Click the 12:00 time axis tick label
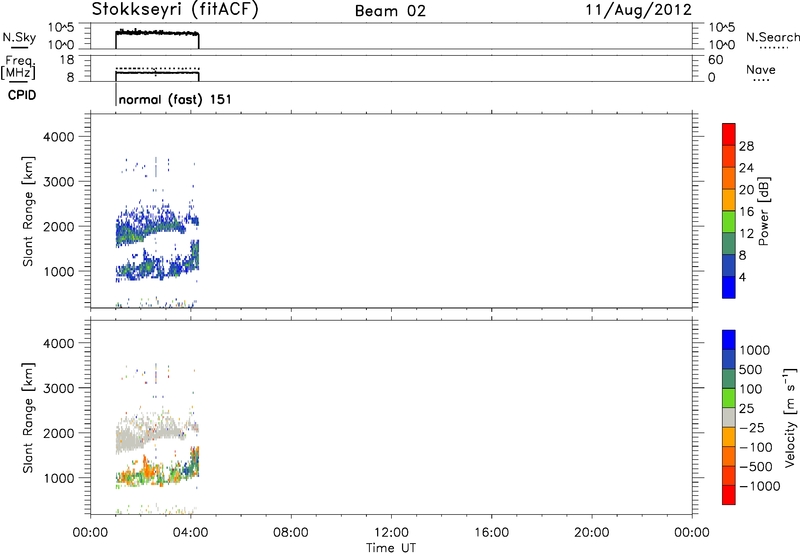Image resolution: width=800 pixels, height=554 pixels. pyautogui.click(x=391, y=533)
